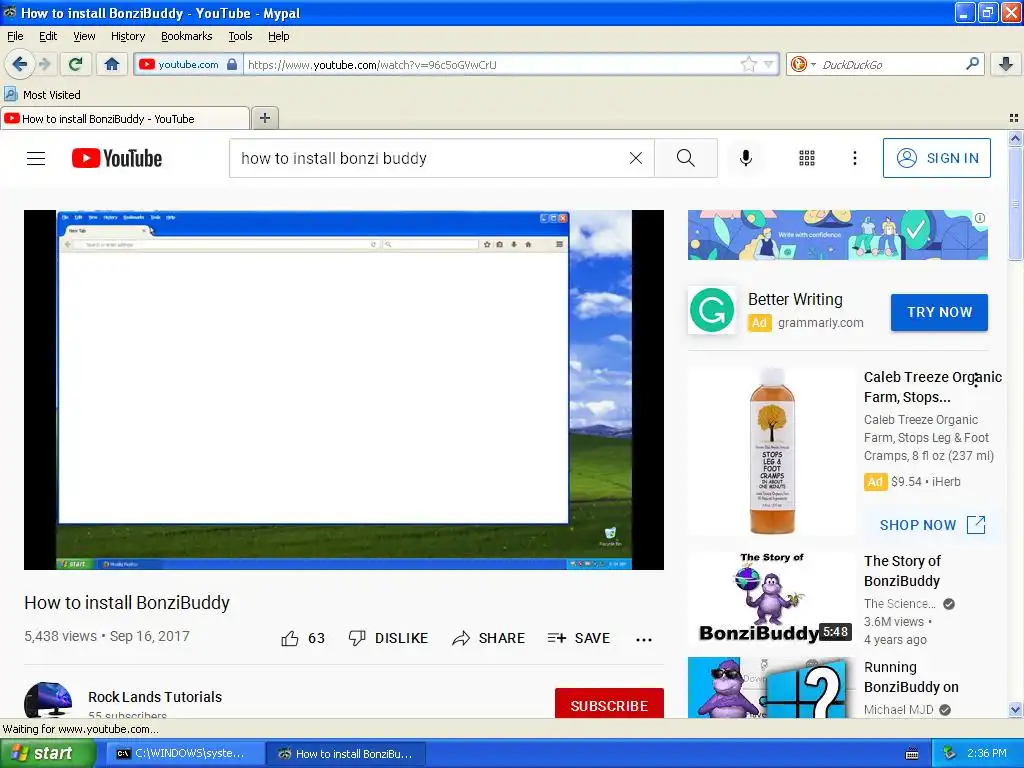Image resolution: width=1024 pixels, height=768 pixels.
Task: Select the How to install BonziBuddy tab
Action: 125,118
